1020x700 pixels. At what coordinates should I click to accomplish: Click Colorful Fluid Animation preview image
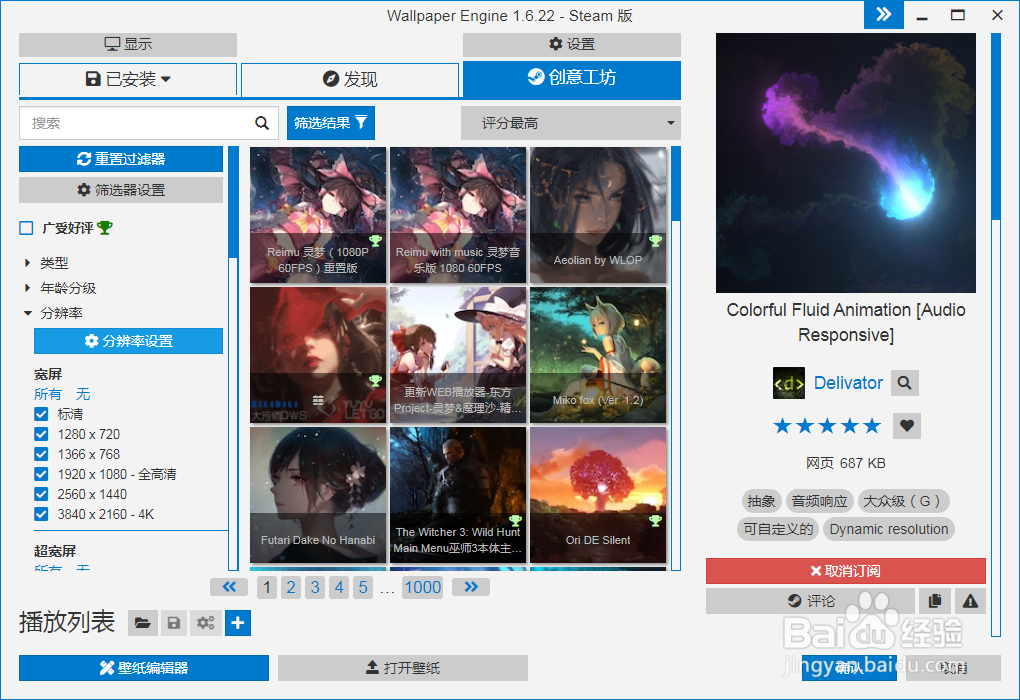tap(846, 163)
